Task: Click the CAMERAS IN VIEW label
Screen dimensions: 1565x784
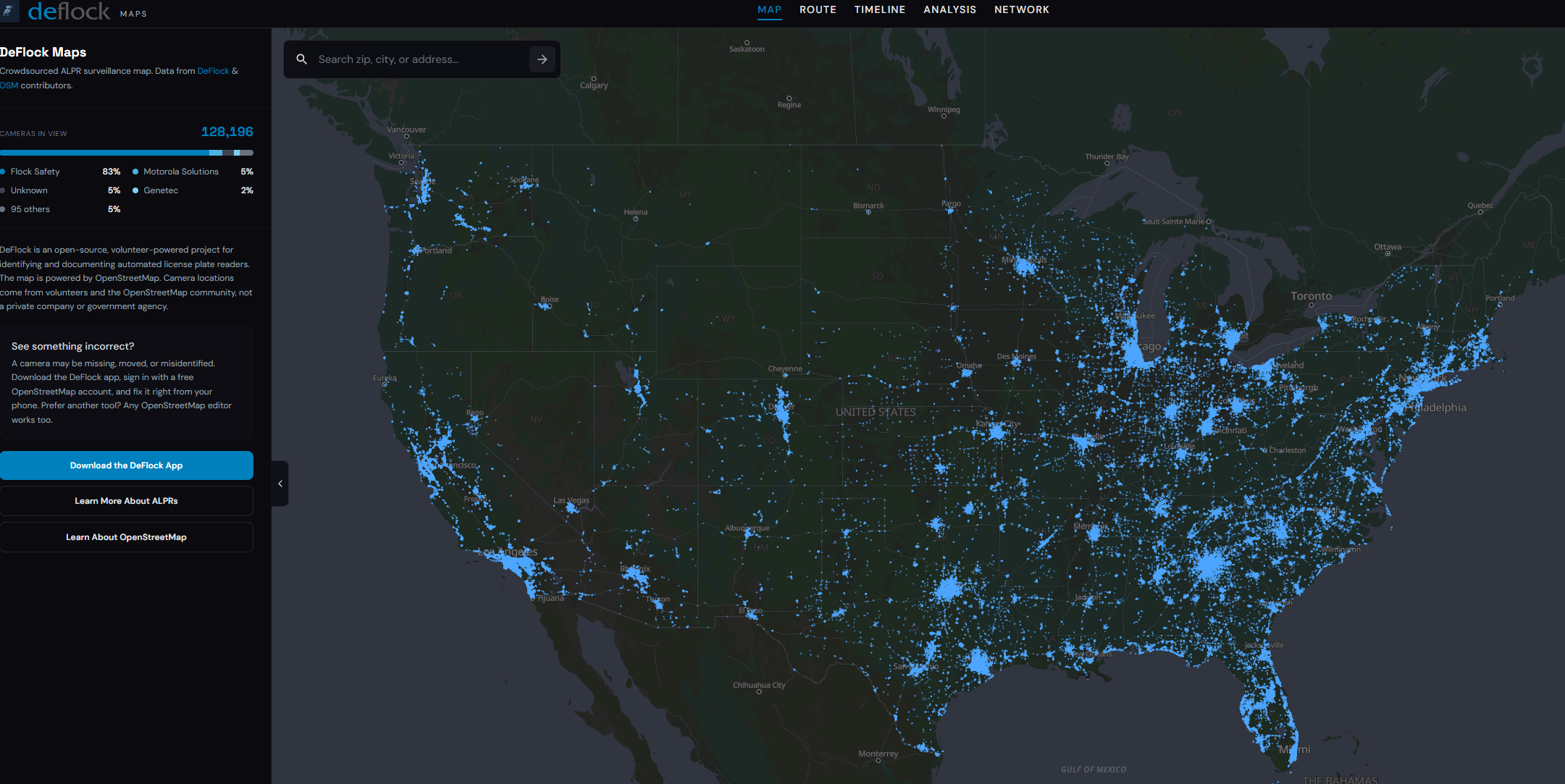Action: click(x=33, y=134)
